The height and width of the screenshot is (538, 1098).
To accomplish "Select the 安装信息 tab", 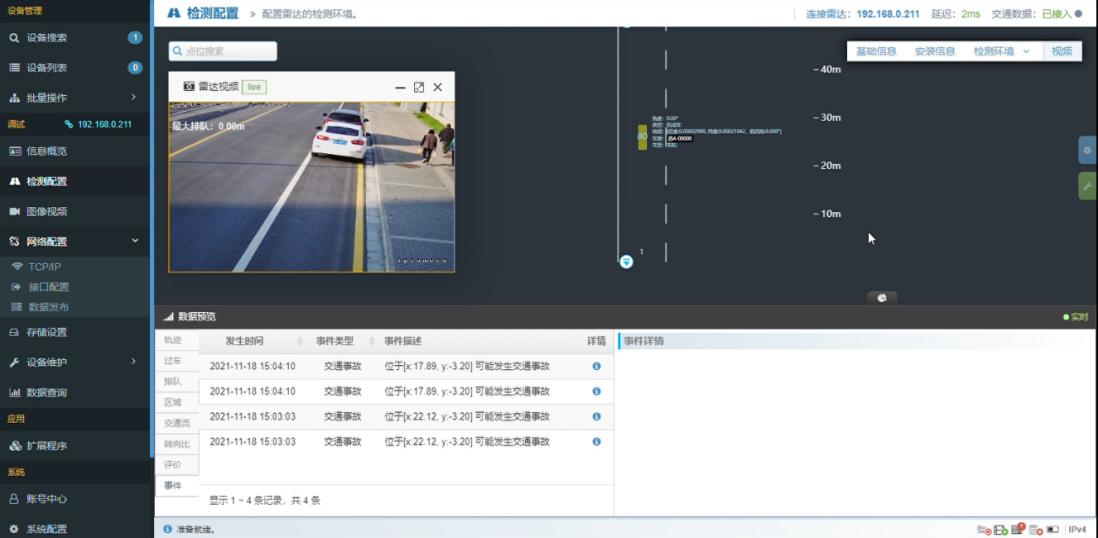I will [935, 51].
